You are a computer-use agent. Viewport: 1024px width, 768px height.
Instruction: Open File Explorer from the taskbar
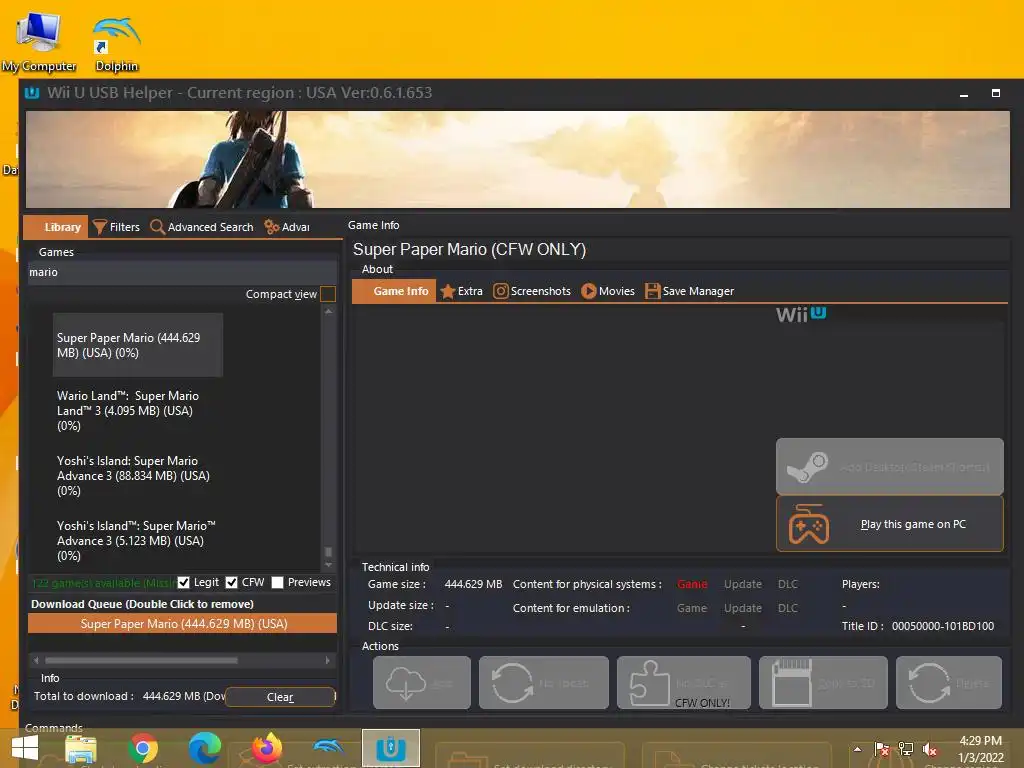click(x=81, y=748)
